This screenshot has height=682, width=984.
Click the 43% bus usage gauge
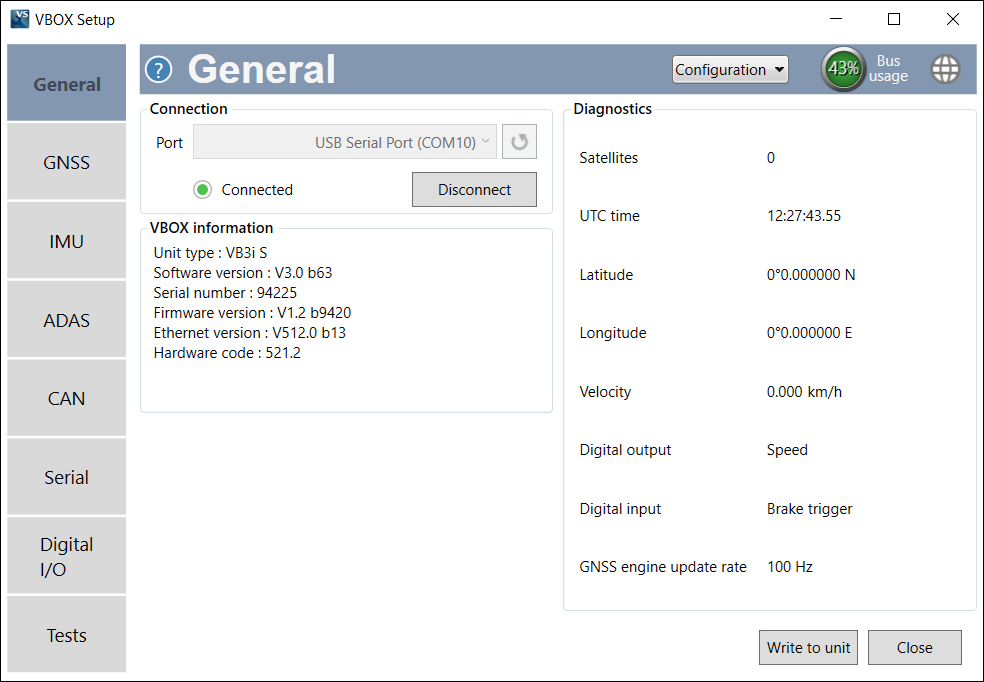click(843, 68)
